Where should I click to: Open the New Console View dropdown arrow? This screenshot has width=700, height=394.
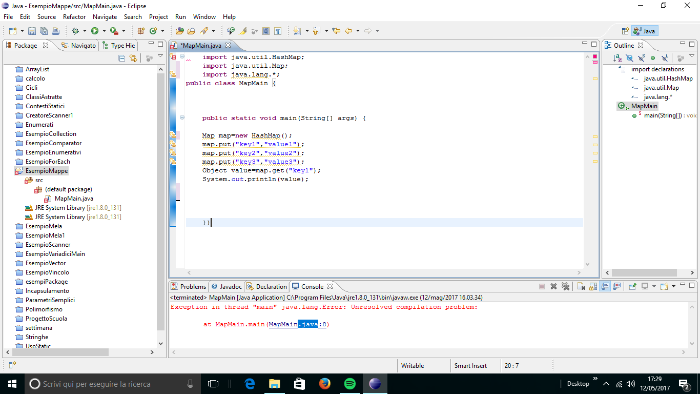[674, 286]
